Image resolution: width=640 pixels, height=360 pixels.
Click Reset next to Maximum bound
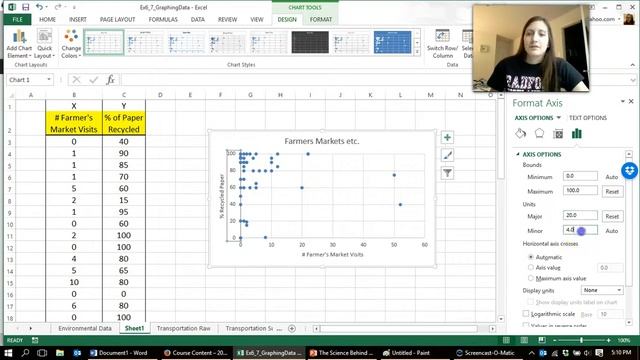coord(612,191)
